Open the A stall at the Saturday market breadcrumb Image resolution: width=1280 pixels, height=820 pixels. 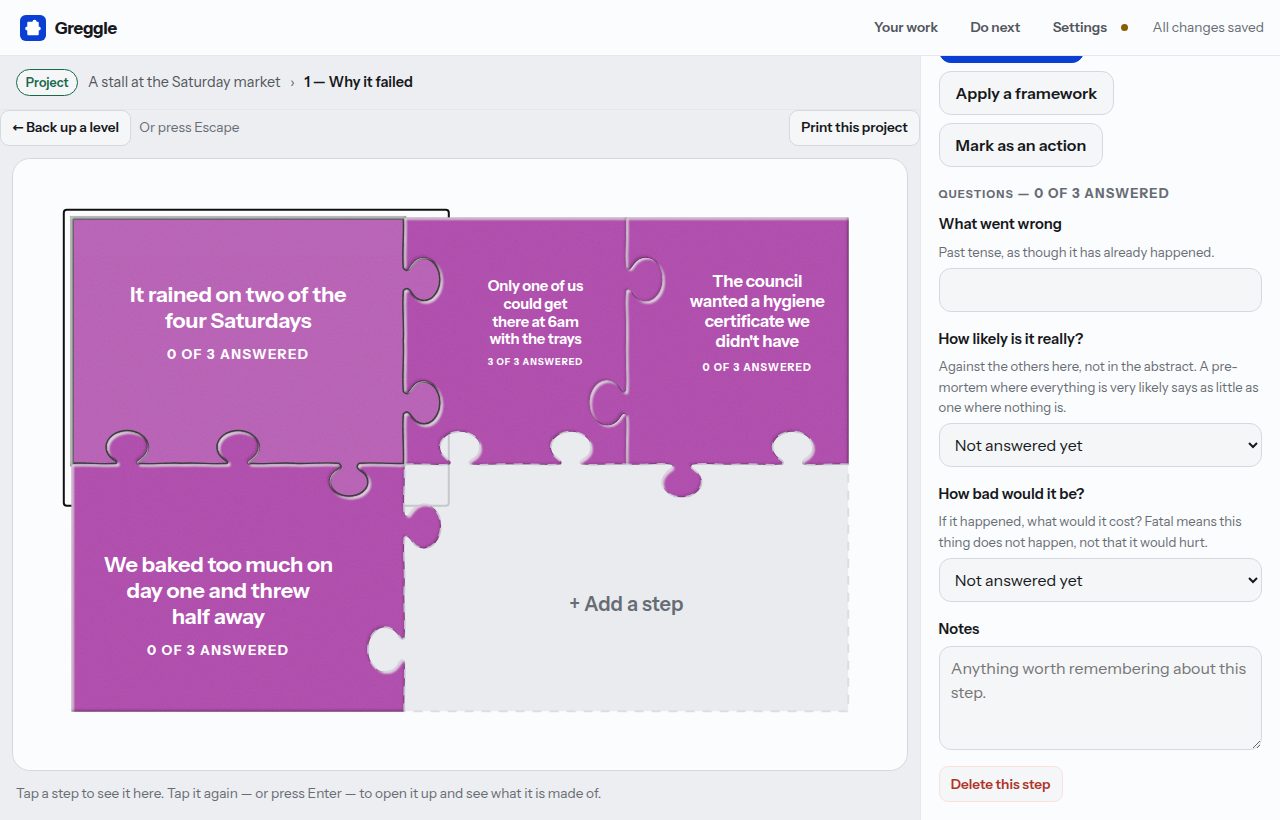184,82
